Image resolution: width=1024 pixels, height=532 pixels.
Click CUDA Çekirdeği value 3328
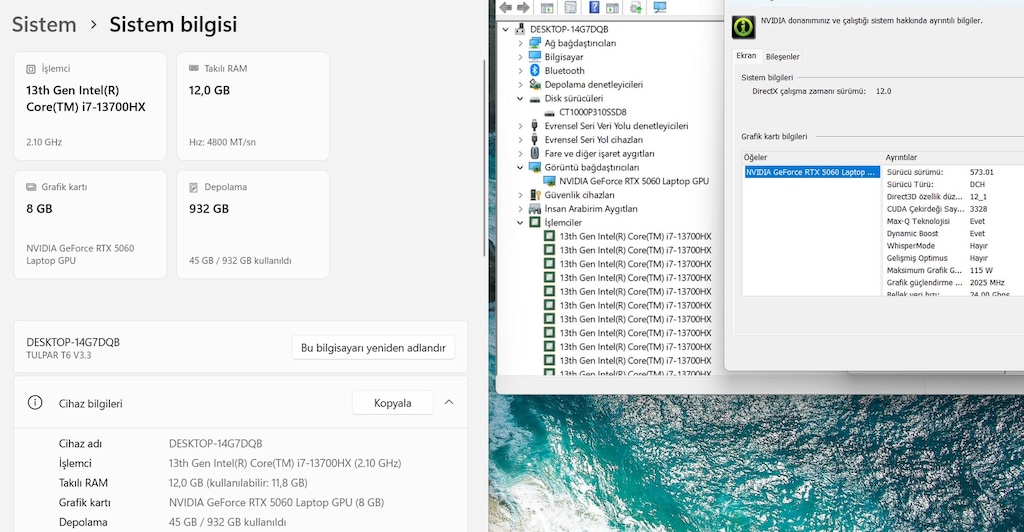978,209
